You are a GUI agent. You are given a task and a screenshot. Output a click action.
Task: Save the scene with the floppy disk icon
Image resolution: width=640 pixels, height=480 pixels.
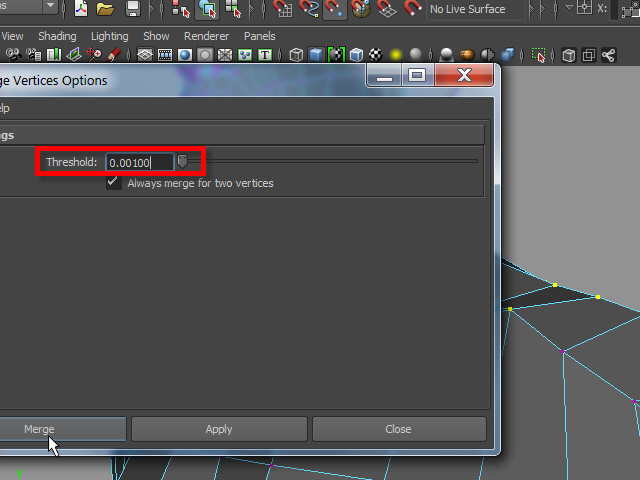point(133,9)
